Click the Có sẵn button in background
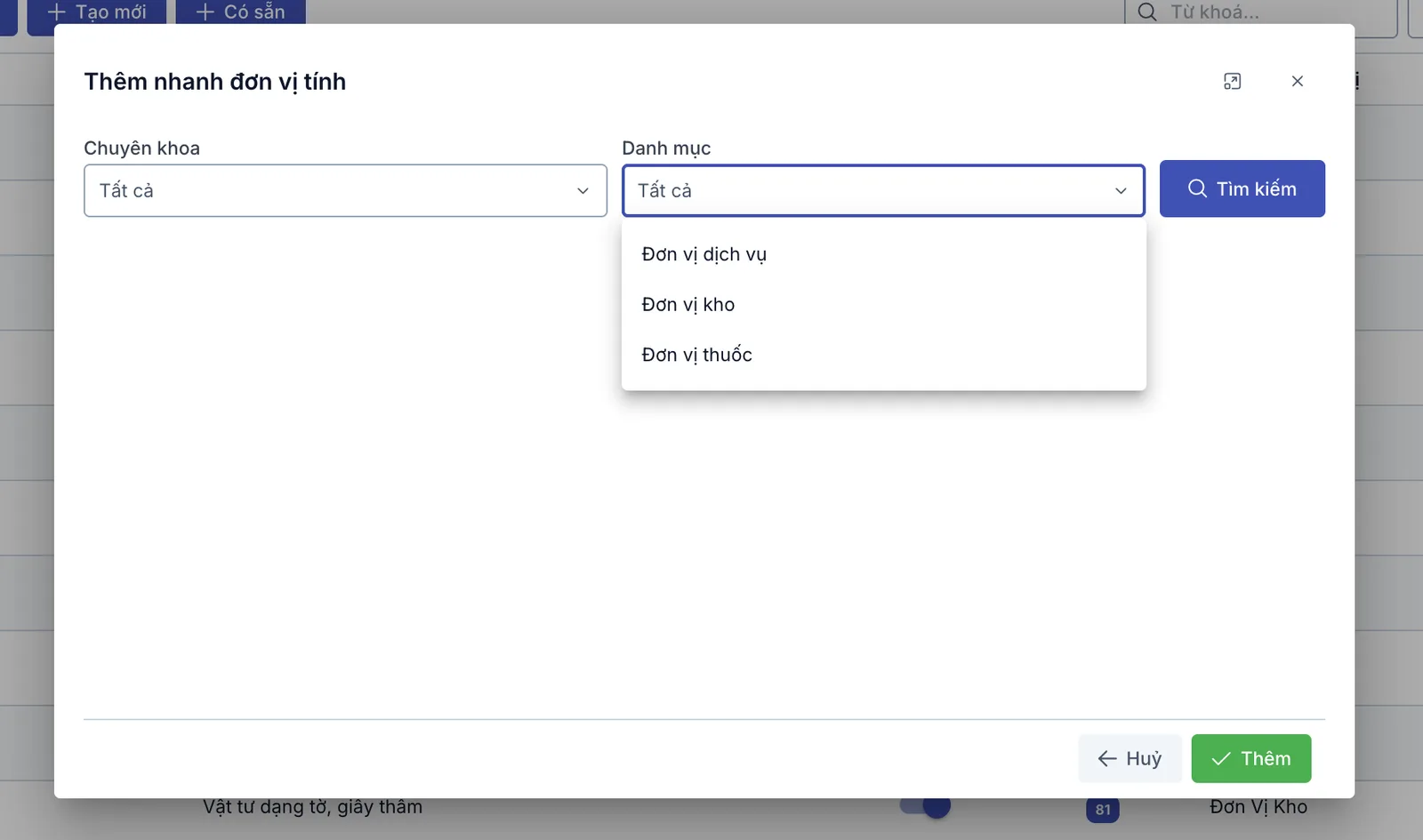Screen dimensions: 1423x840 [x=240, y=12]
